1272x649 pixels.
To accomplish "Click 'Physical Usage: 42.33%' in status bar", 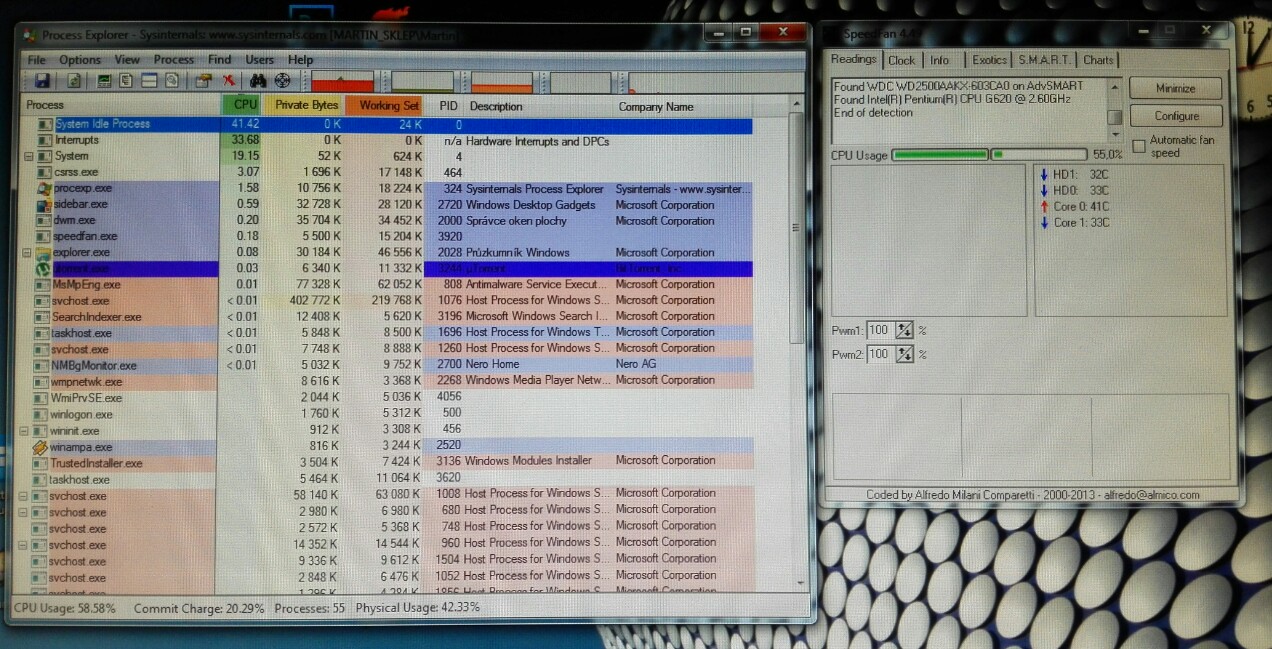I will tap(418, 607).
